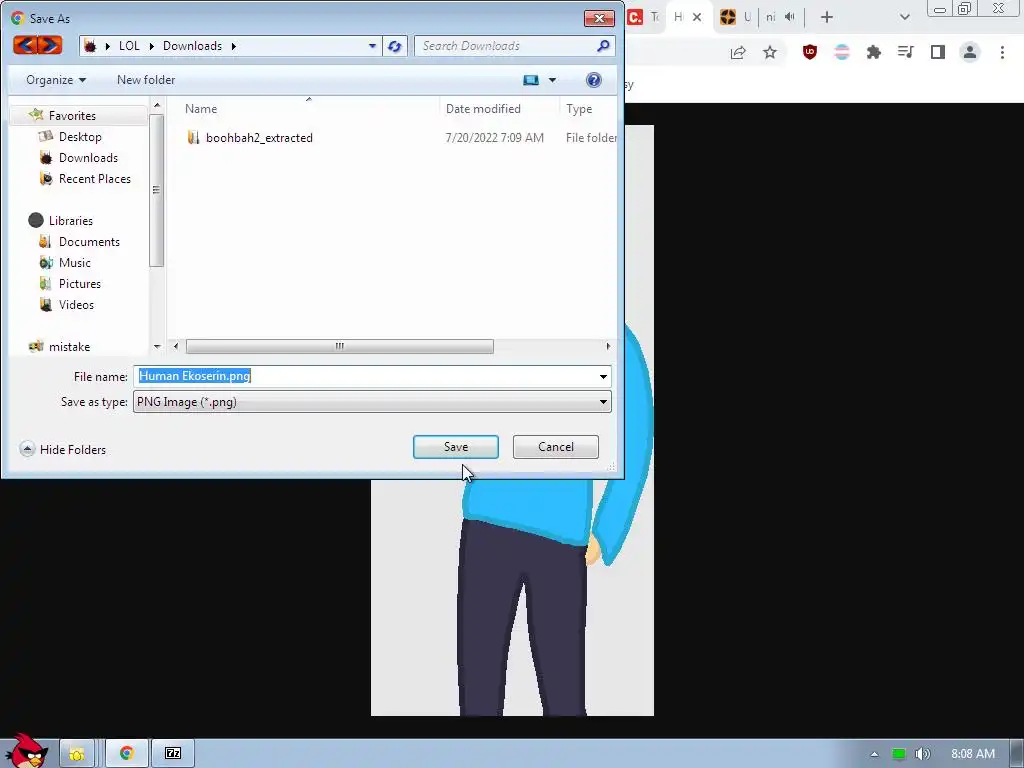1024x768 pixels.
Task: Create a New folder
Action: pyautogui.click(x=146, y=80)
